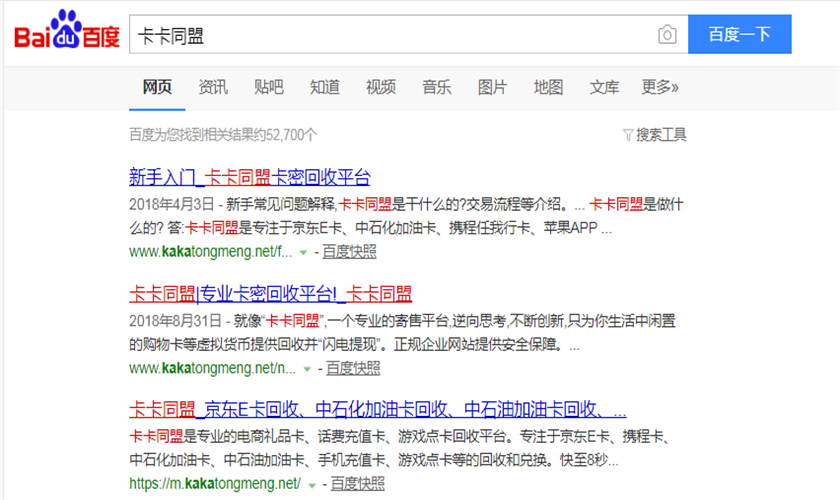Viewport: 840px width, 500px height.
Task: Open result 新手入门_卡卡同盟卡密回收平台
Action: point(250,177)
